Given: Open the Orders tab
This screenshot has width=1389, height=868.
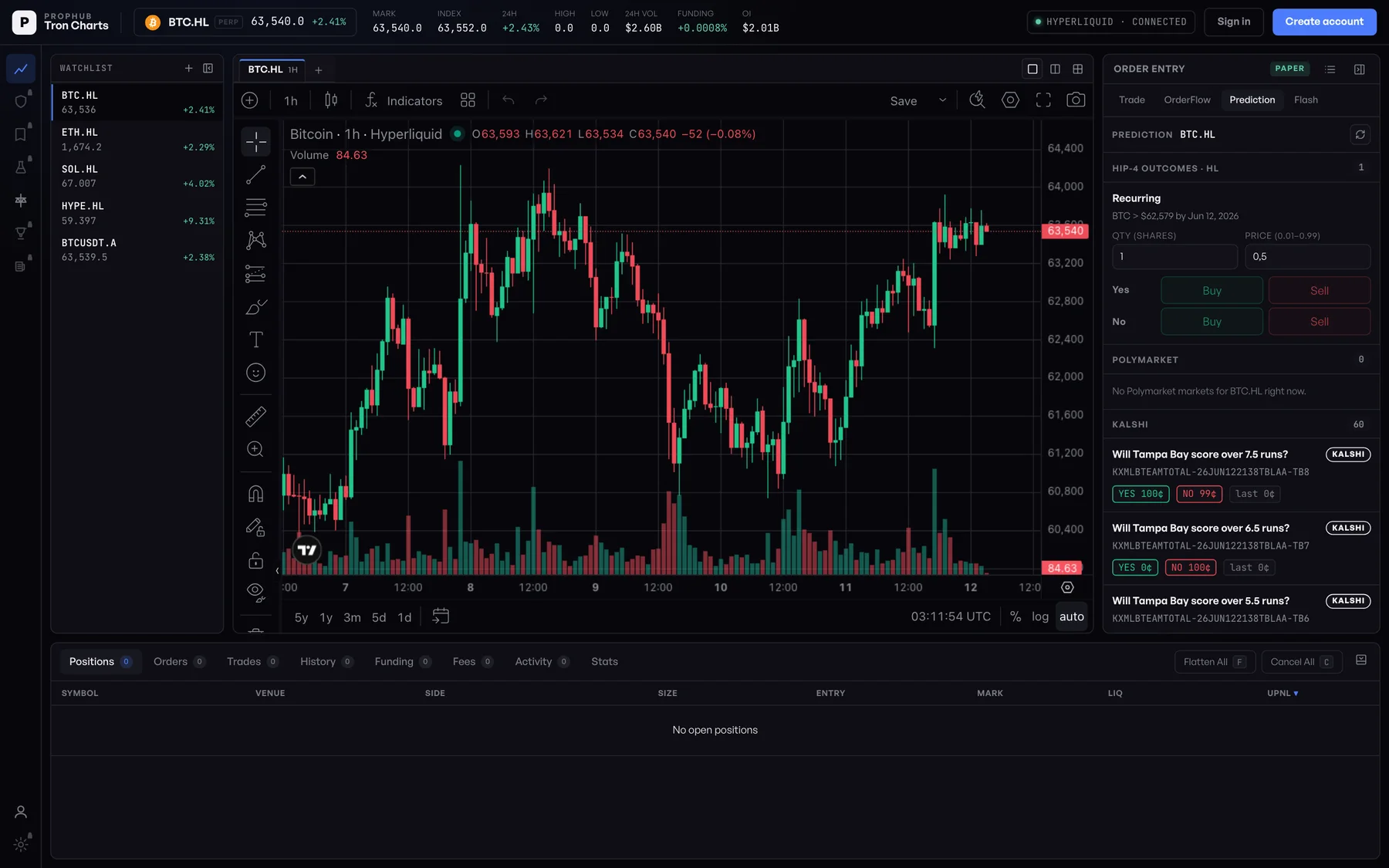Looking at the screenshot, I should click(179, 661).
